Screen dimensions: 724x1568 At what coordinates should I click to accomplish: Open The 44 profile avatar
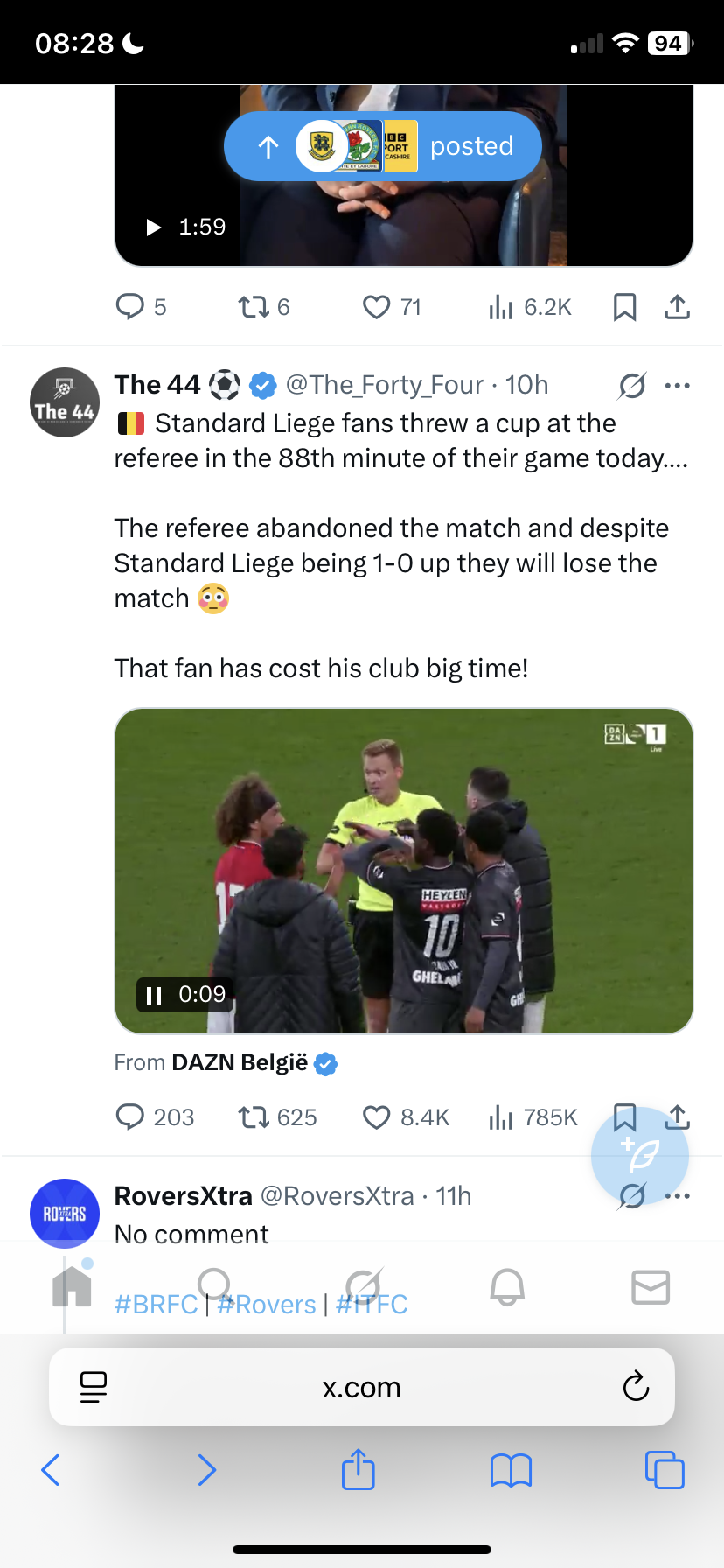65,402
